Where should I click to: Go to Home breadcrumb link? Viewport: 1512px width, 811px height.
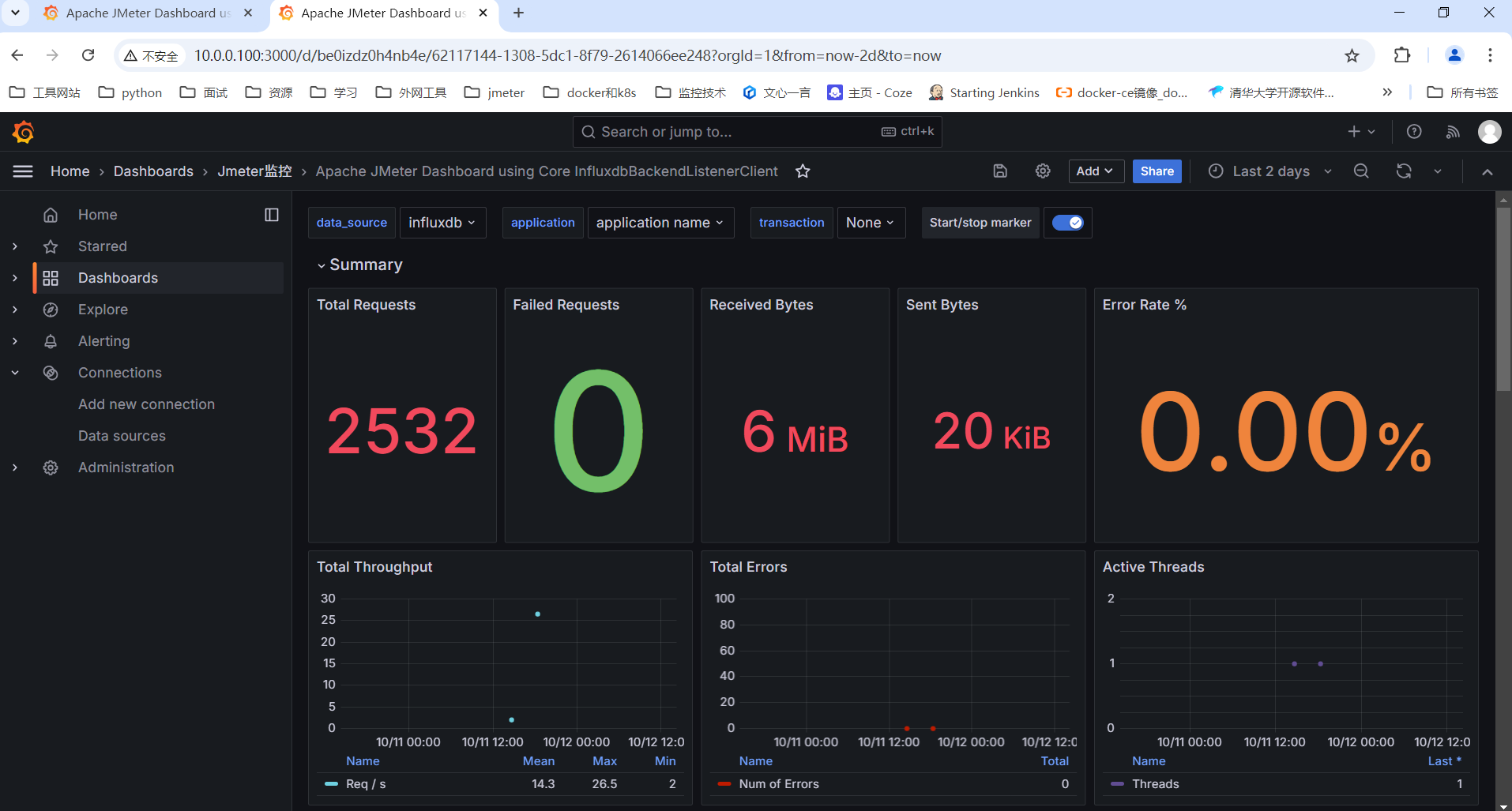coord(70,171)
